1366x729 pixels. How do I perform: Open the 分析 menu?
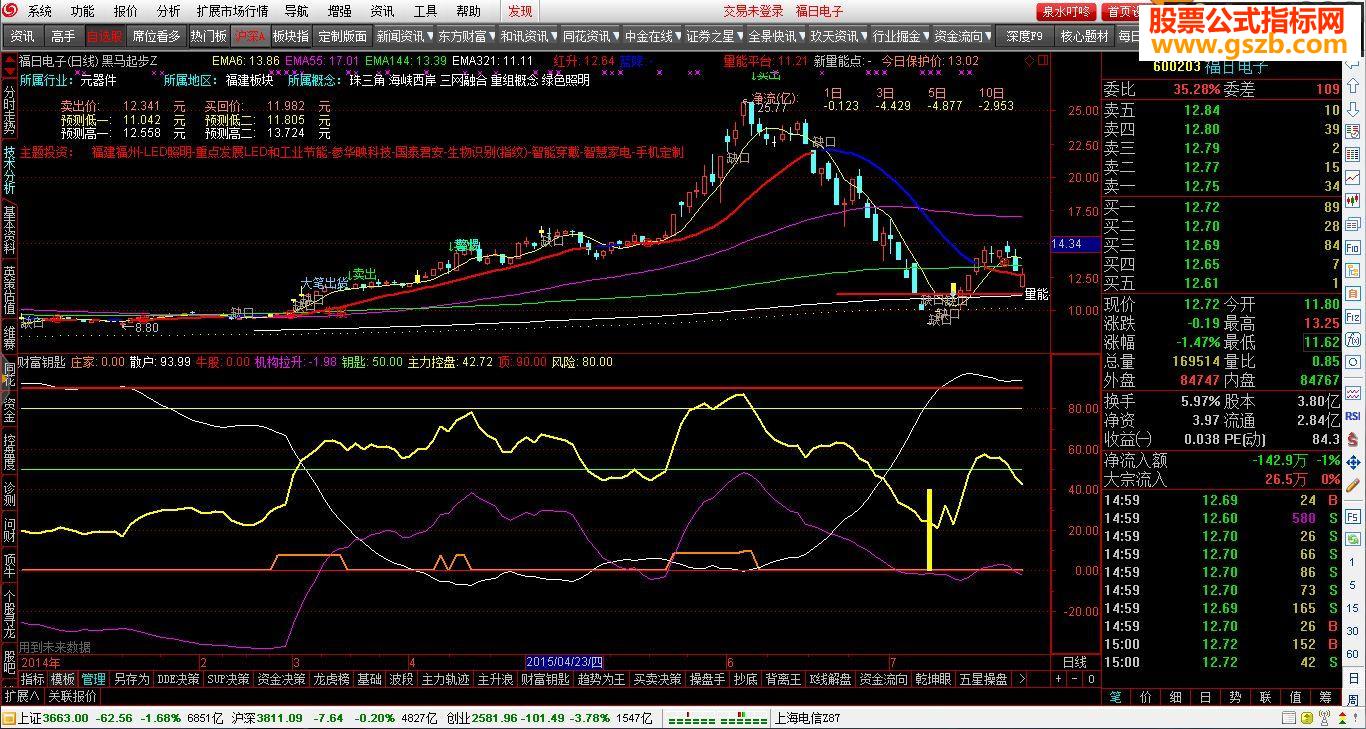169,11
